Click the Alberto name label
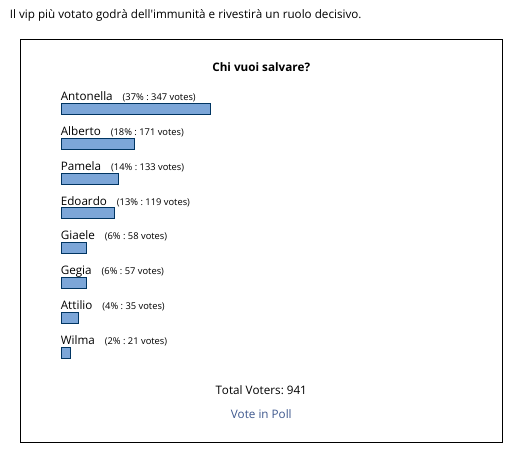Viewport: 518px width, 460px height. (x=80, y=131)
